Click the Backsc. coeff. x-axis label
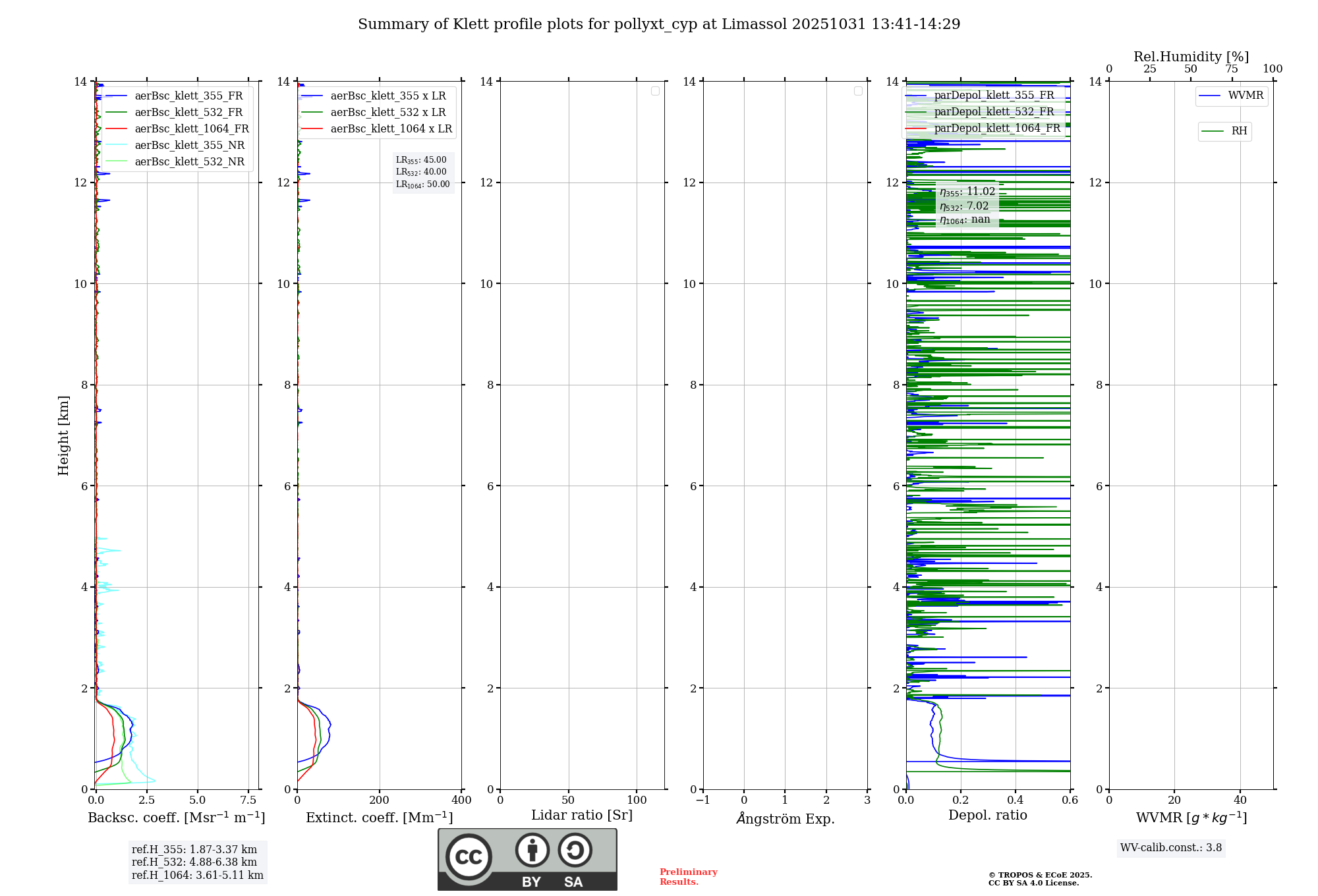The height and width of the screenshot is (896, 1318). coord(176,818)
